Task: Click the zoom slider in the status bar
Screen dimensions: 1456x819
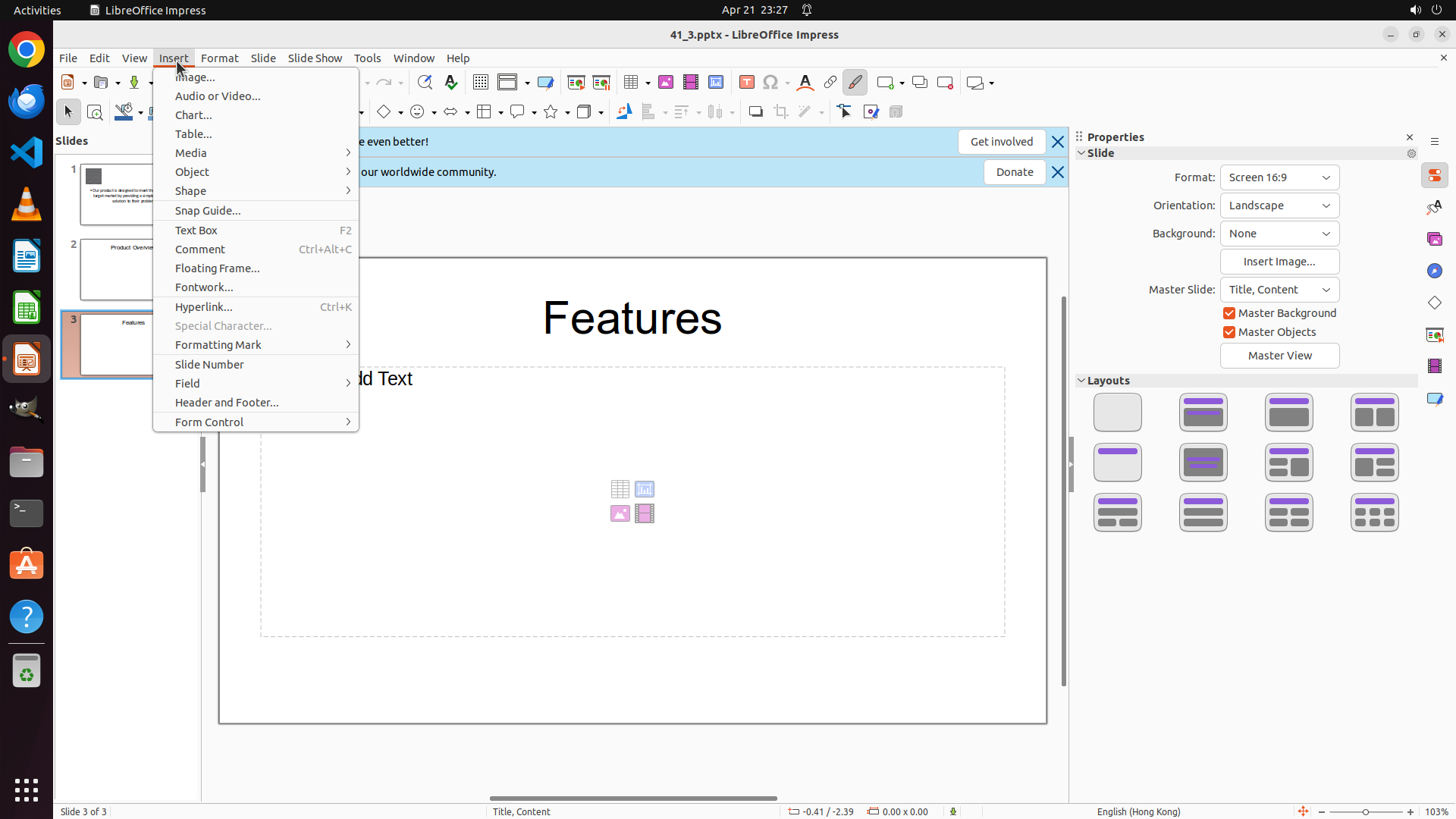Action: click(1365, 811)
